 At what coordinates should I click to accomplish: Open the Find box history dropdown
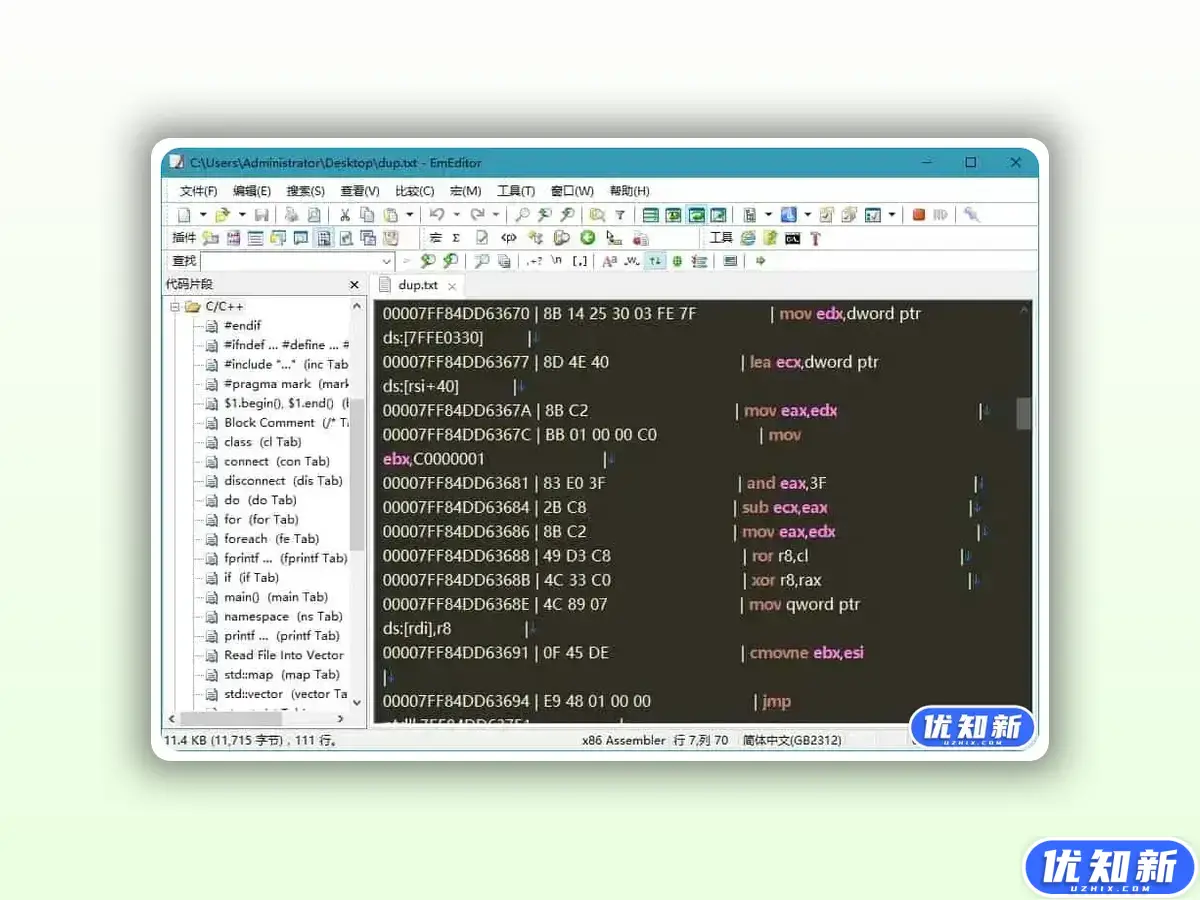[386, 260]
